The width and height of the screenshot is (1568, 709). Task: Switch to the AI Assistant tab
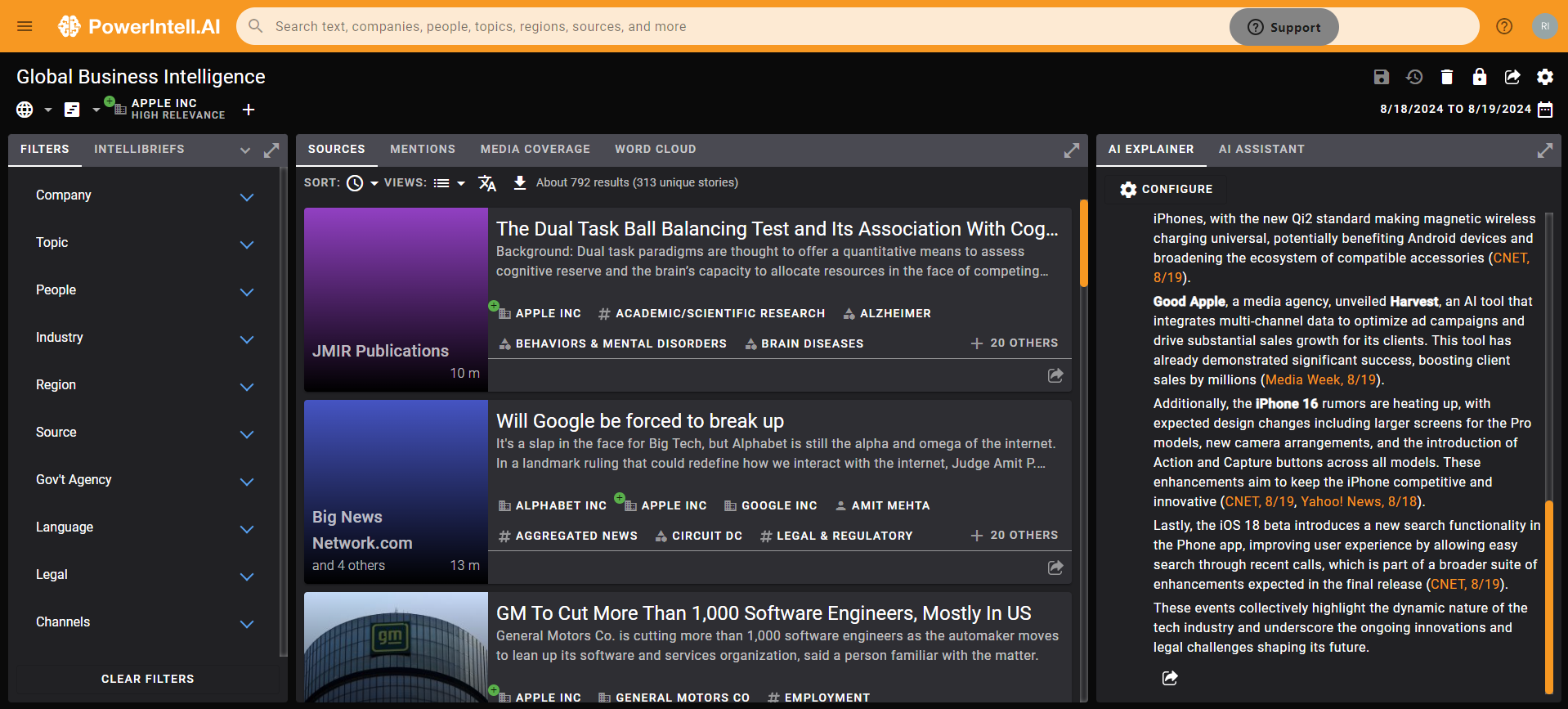click(x=1261, y=149)
